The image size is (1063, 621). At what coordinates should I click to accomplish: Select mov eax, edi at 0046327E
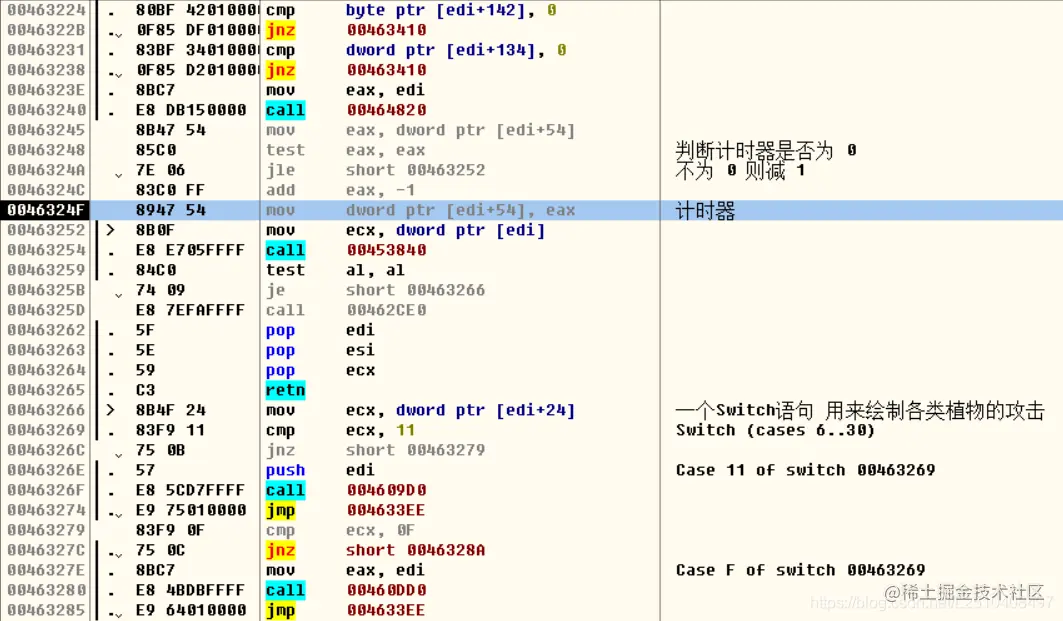pyautogui.click(x=345, y=570)
